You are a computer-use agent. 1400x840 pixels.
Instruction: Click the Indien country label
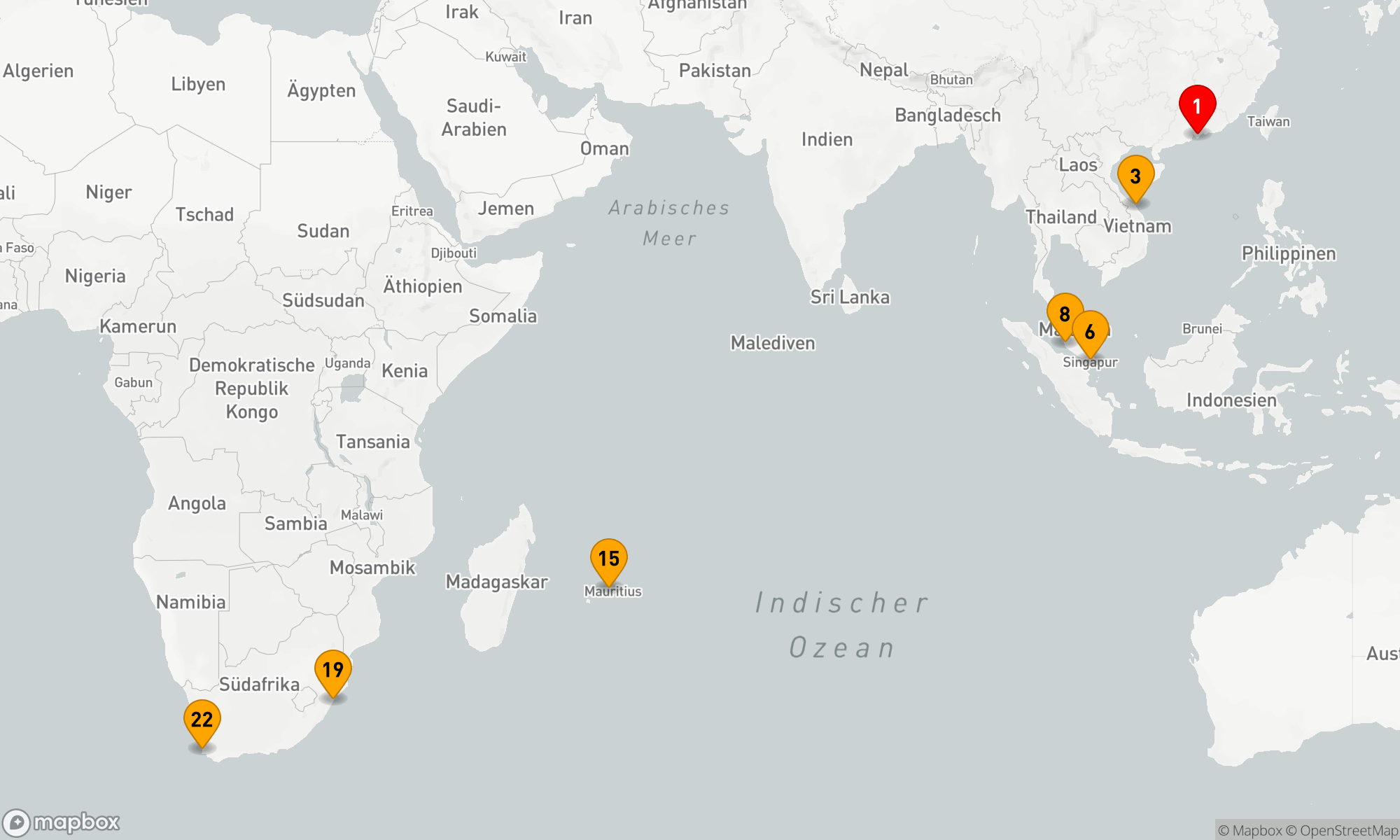point(827,139)
